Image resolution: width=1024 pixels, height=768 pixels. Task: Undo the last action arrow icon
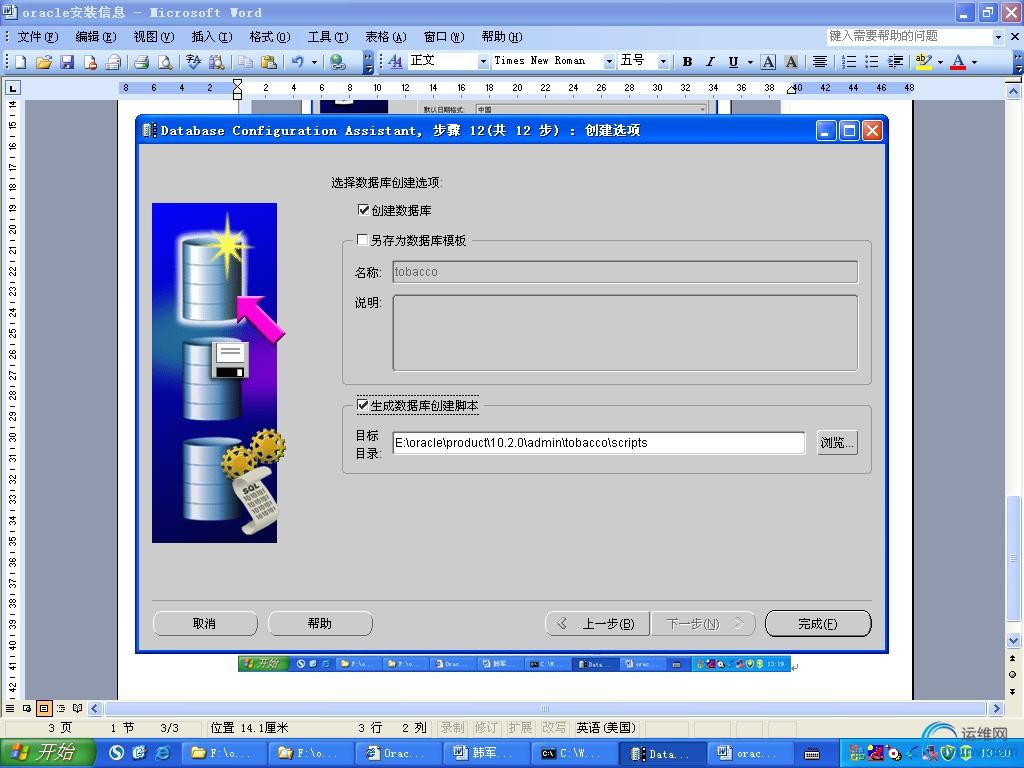[298, 61]
